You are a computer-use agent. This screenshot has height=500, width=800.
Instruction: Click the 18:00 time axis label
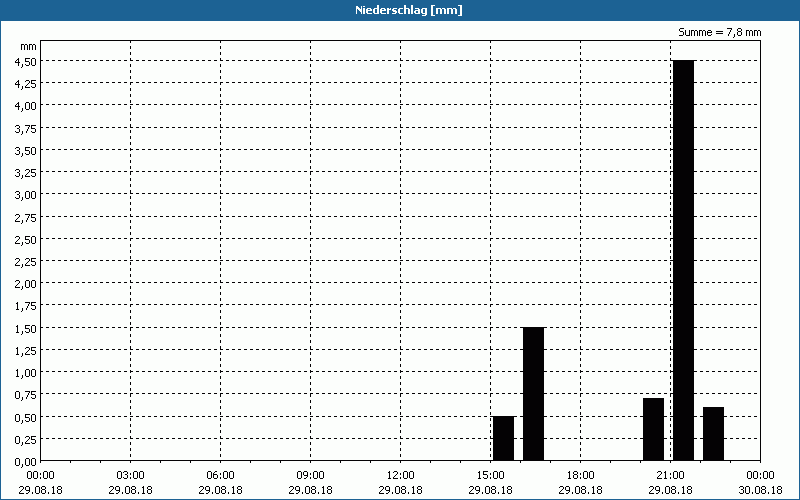581,476
